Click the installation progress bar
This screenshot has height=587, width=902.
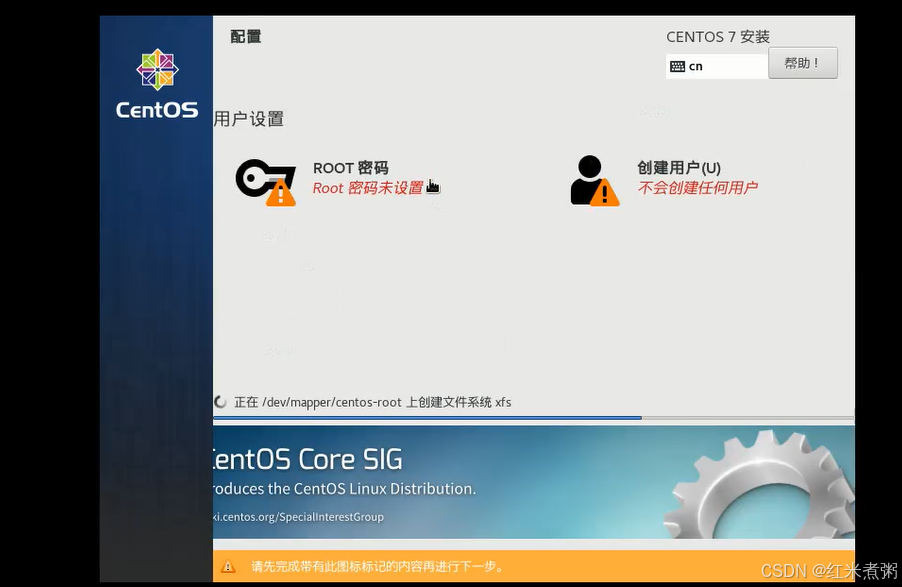click(x=533, y=418)
